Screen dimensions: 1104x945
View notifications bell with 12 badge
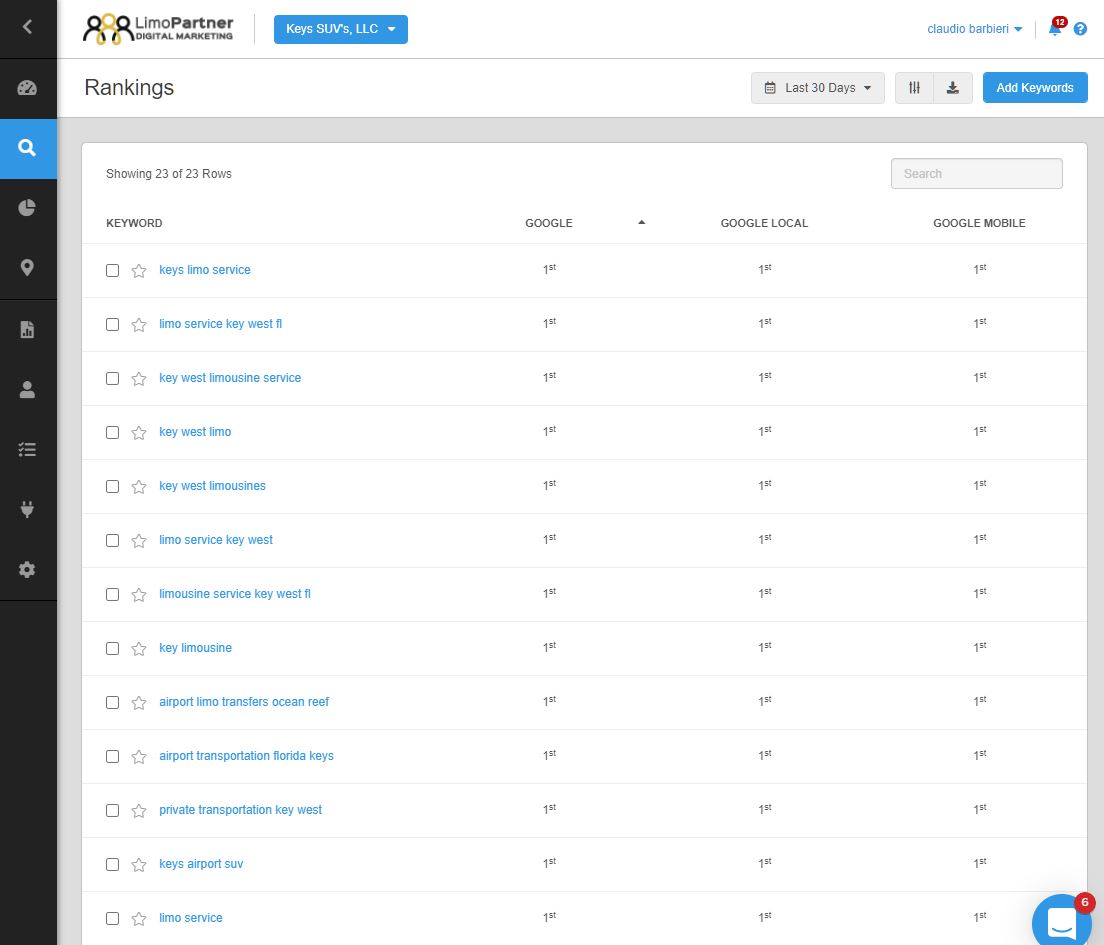tap(1055, 28)
